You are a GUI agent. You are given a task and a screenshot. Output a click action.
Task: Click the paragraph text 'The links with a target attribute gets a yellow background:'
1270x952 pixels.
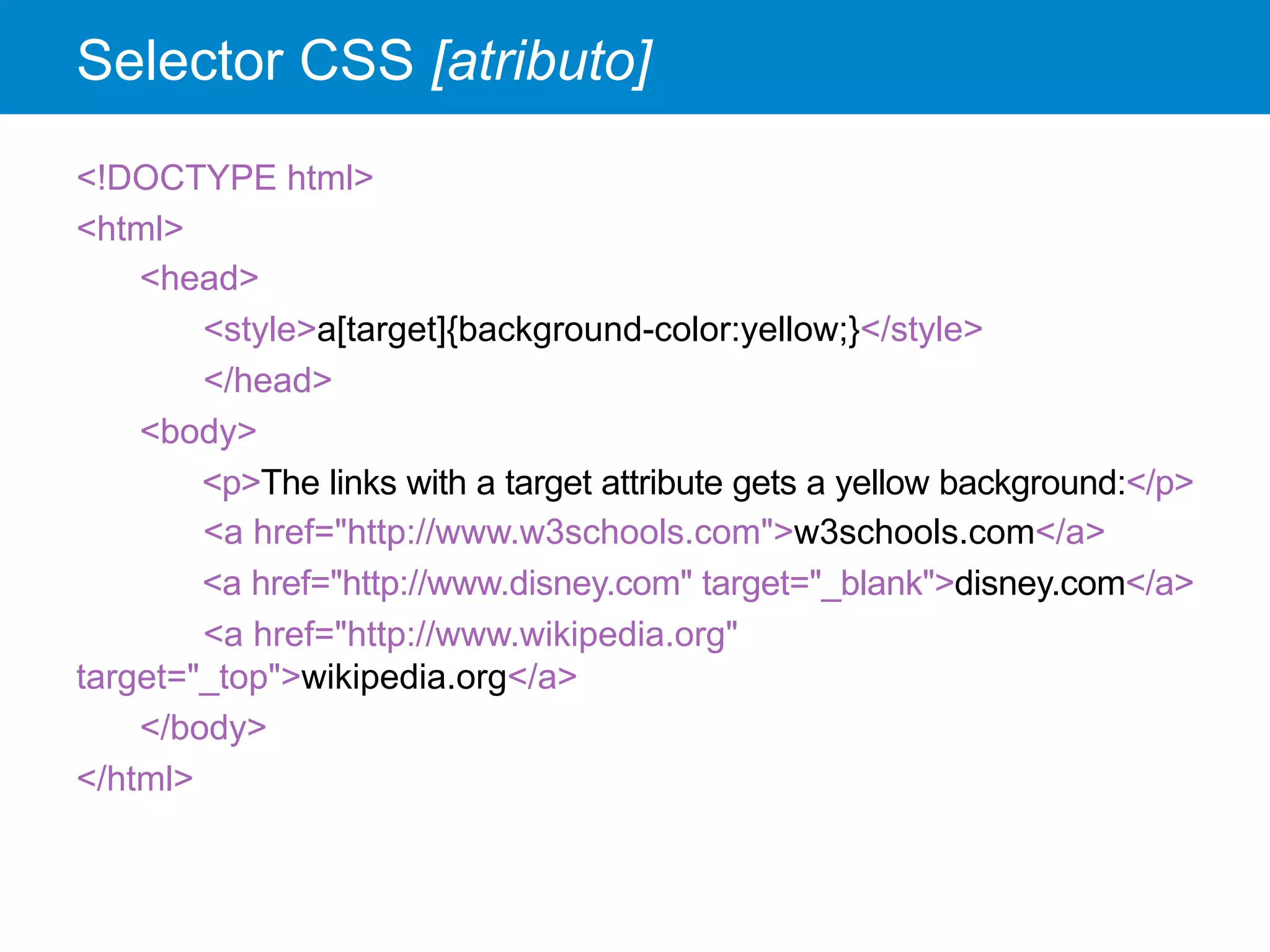(x=694, y=483)
